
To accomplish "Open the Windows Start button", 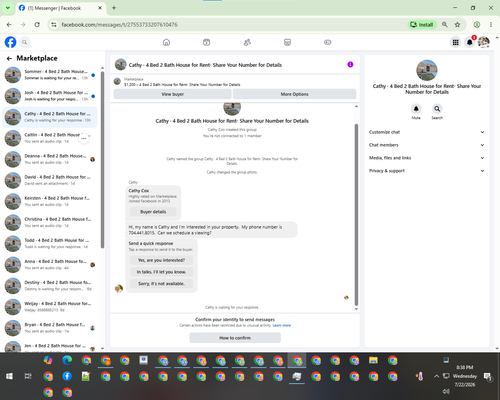I will click(x=9, y=376).
